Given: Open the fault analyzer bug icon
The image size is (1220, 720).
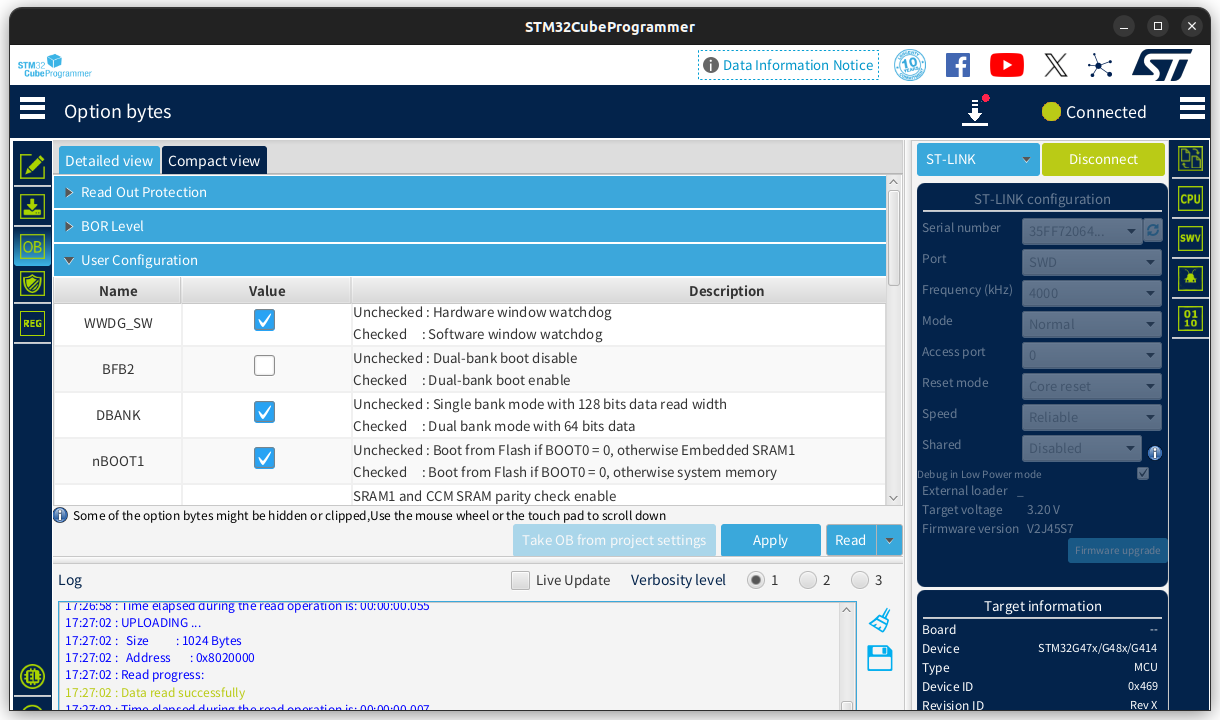Looking at the screenshot, I should pos(1190,278).
